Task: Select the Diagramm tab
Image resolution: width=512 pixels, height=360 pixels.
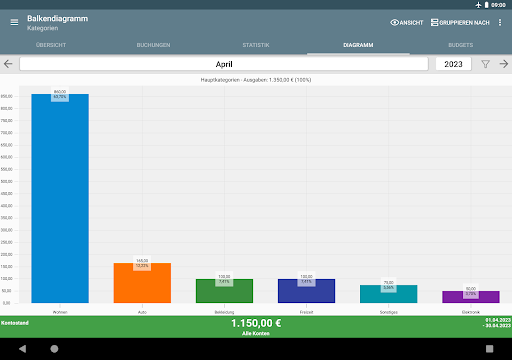Action: pyautogui.click(x=358, y=45)
